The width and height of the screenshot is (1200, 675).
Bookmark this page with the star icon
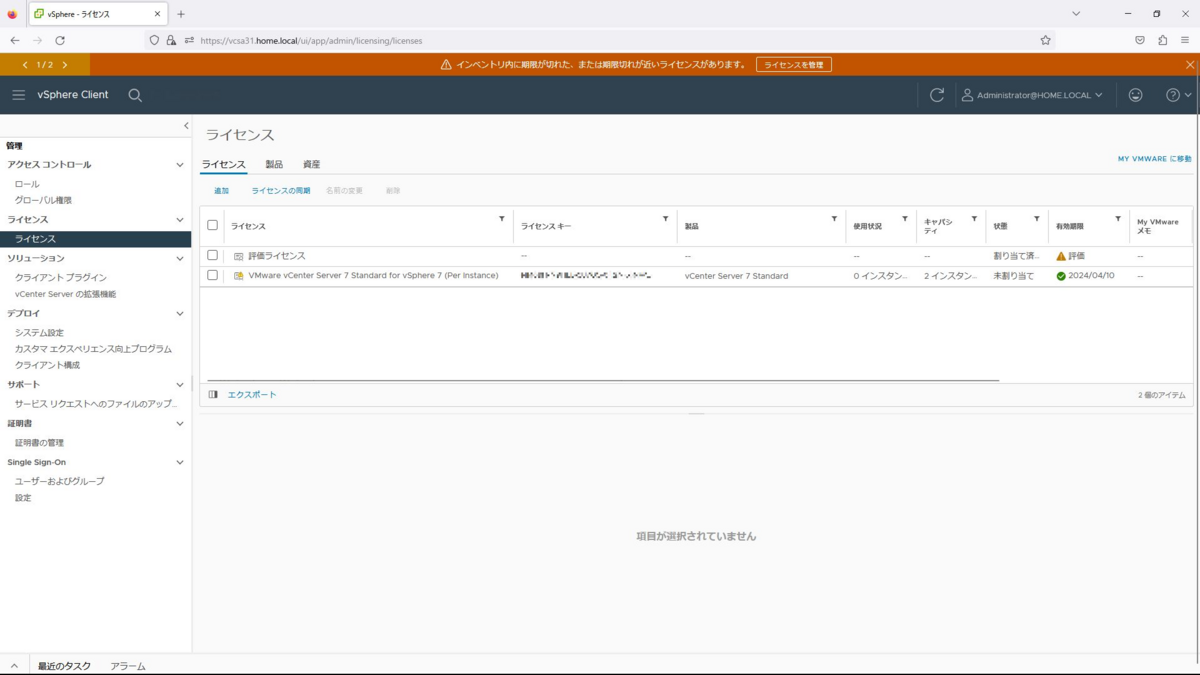[x=1046, y=40]
